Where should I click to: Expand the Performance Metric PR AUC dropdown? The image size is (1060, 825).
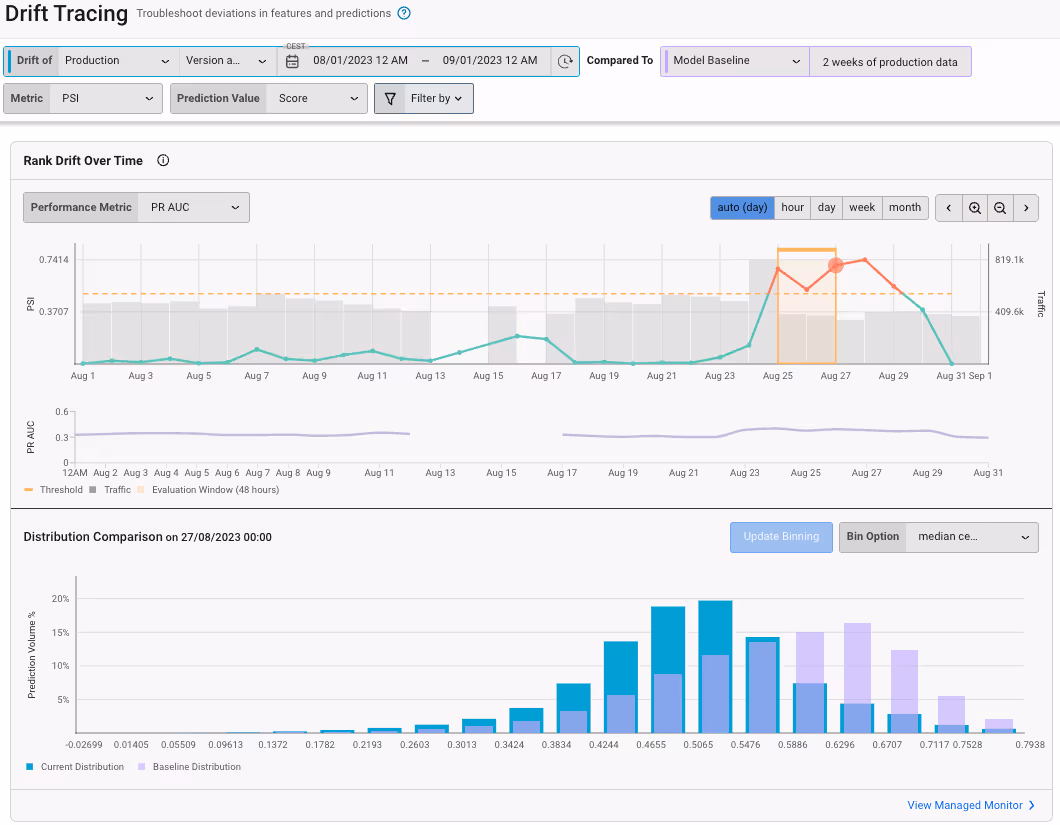[x=137, y=208]
